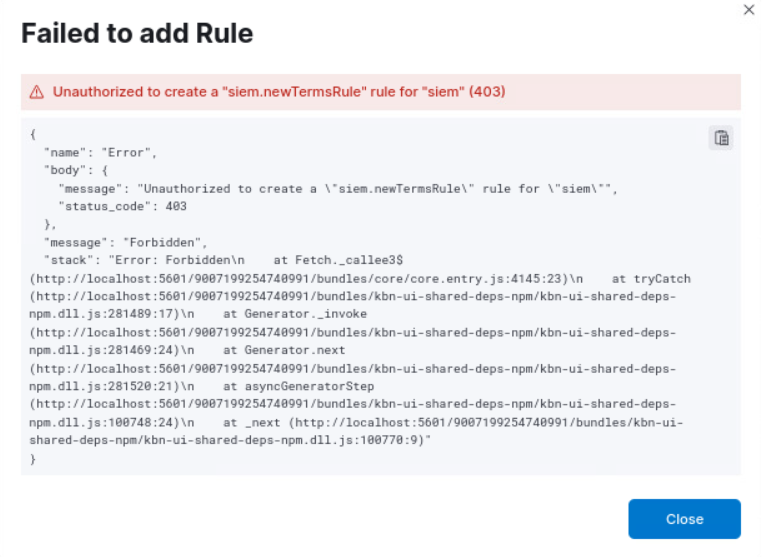The width and height of the screenshot is (762, 557).
Task: Click the JSON message line mentioning siem.newTermsRule
Action: 338,189
